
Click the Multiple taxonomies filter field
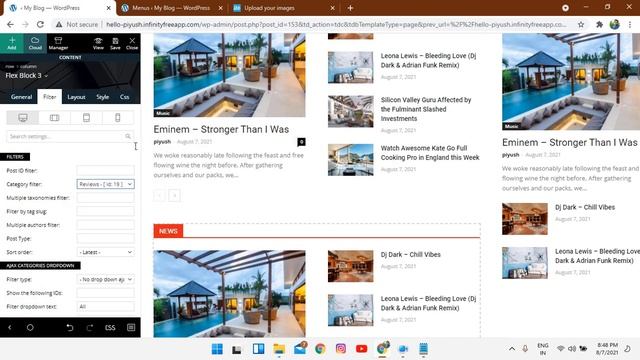click(x=105, y=198)
